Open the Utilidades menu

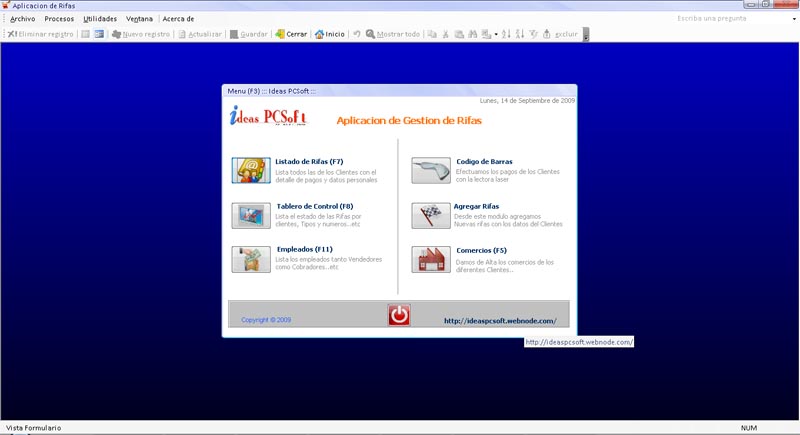click(x=100, y=19)
